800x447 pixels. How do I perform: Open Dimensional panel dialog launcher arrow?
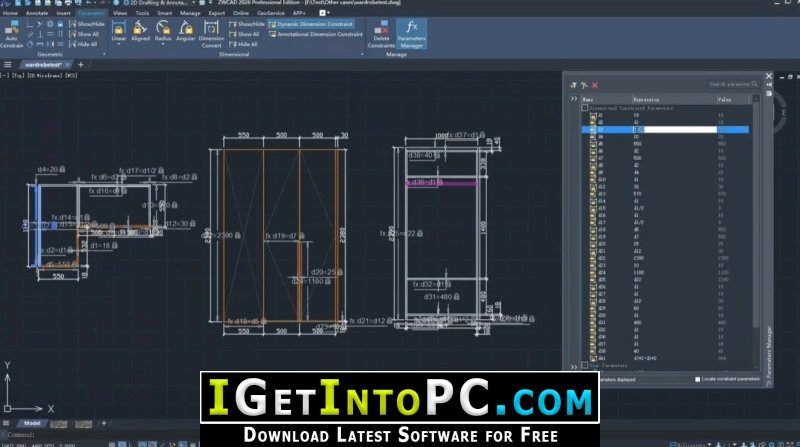(x=362, y=54)
